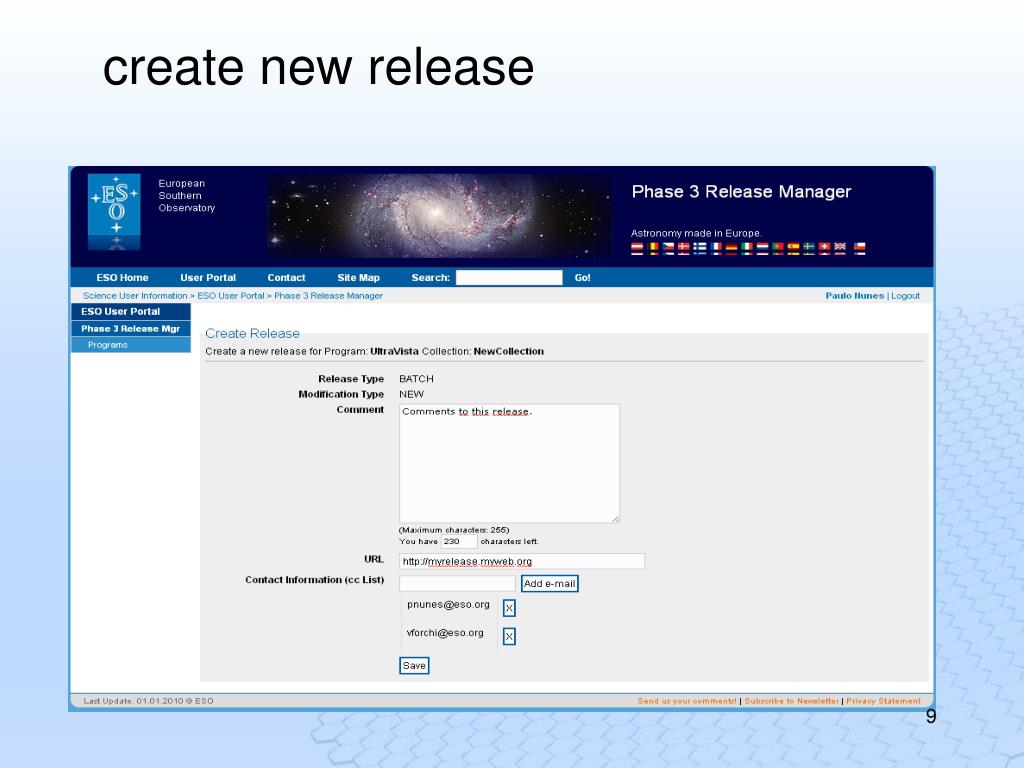The height and width of the screenshot is (768, 1024).
Task: Save the new release
Action: [x=414, y=665]
